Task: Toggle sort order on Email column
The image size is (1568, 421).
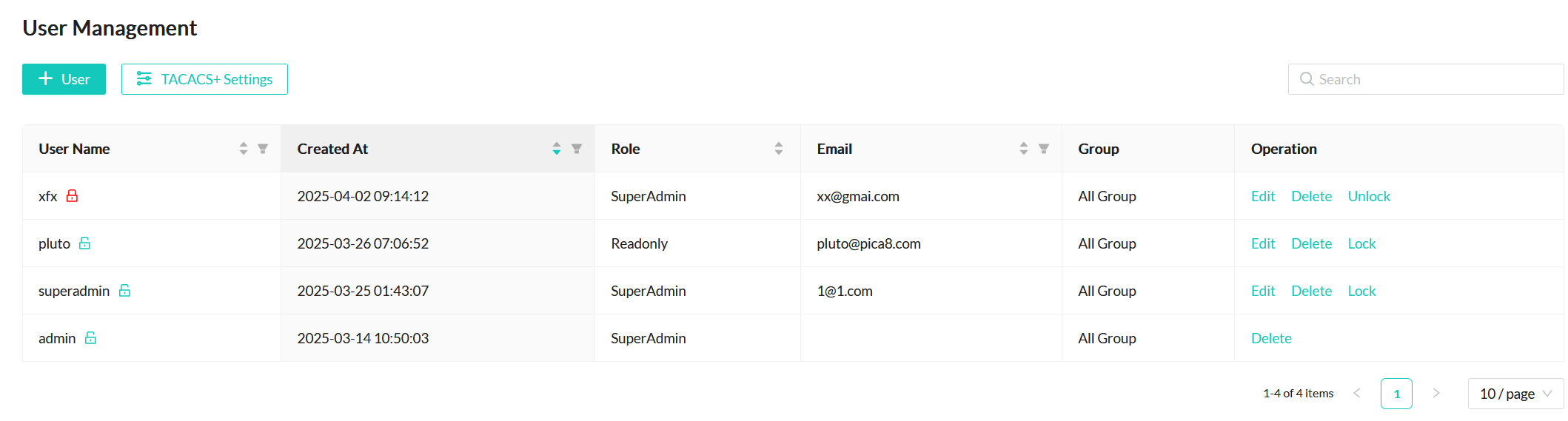Action: coord(1024,149)
